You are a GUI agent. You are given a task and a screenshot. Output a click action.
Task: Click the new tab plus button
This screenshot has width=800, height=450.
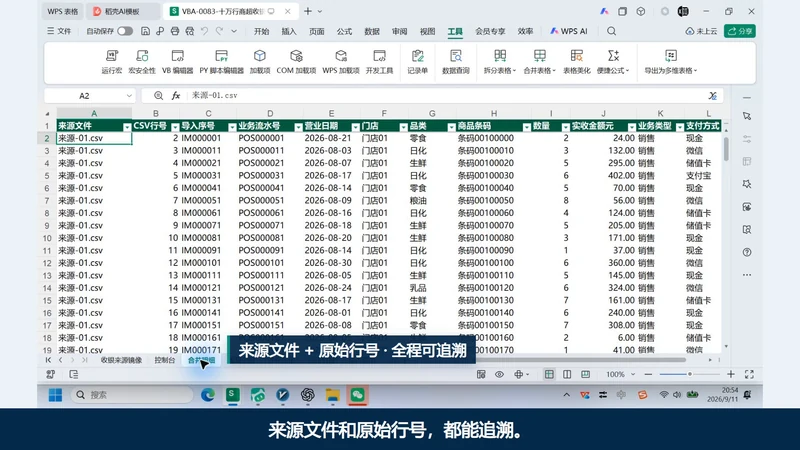[308, 11]
